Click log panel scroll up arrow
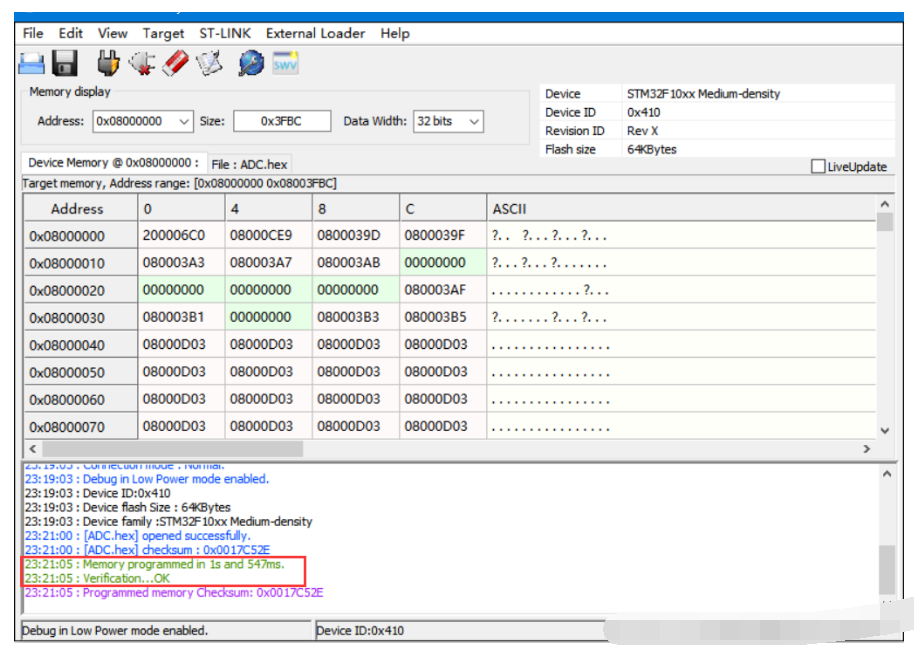914x650 pixels. point(887,474)
